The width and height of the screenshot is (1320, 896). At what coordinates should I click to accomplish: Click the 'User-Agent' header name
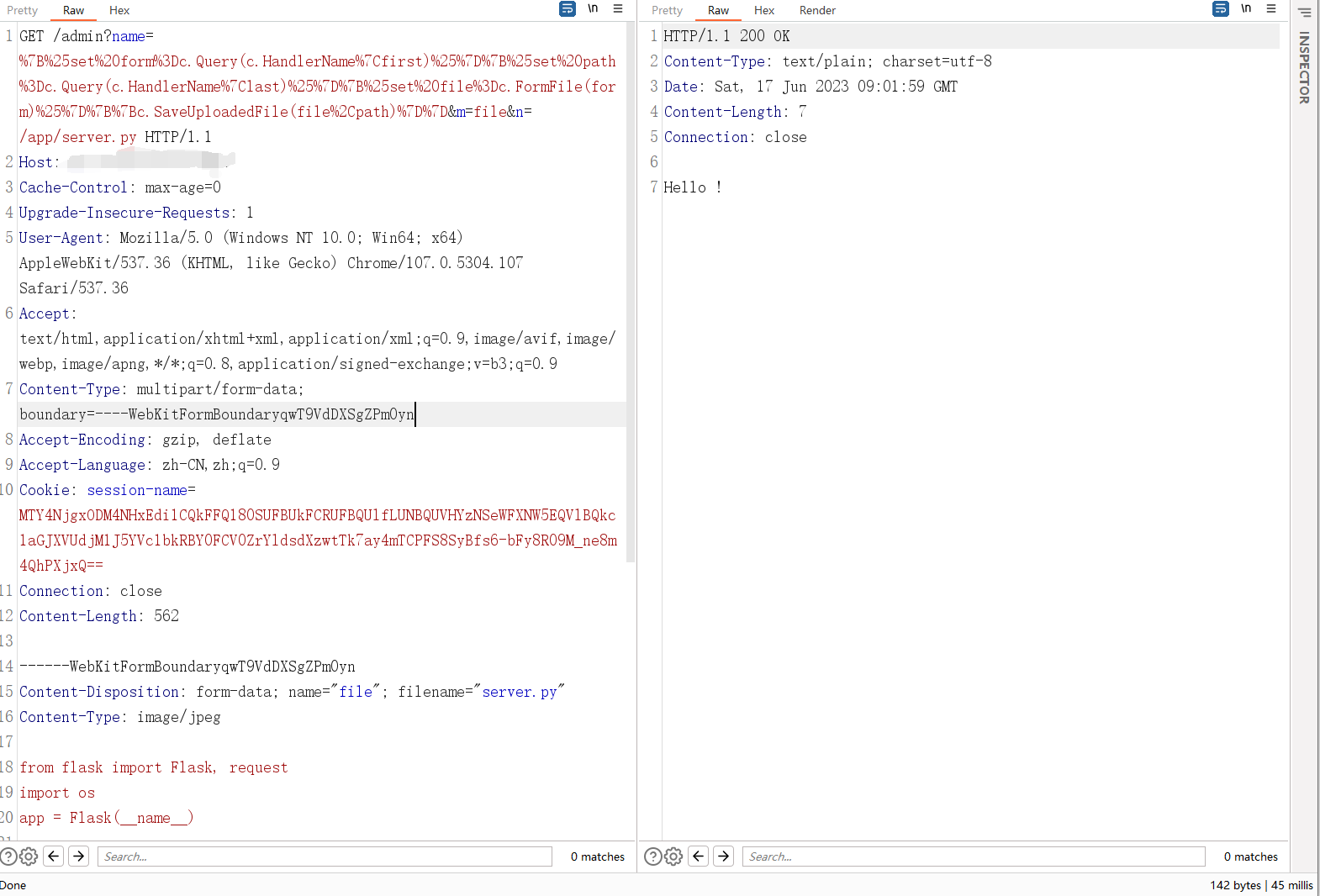pyautogui.click(x=61, y=238)
